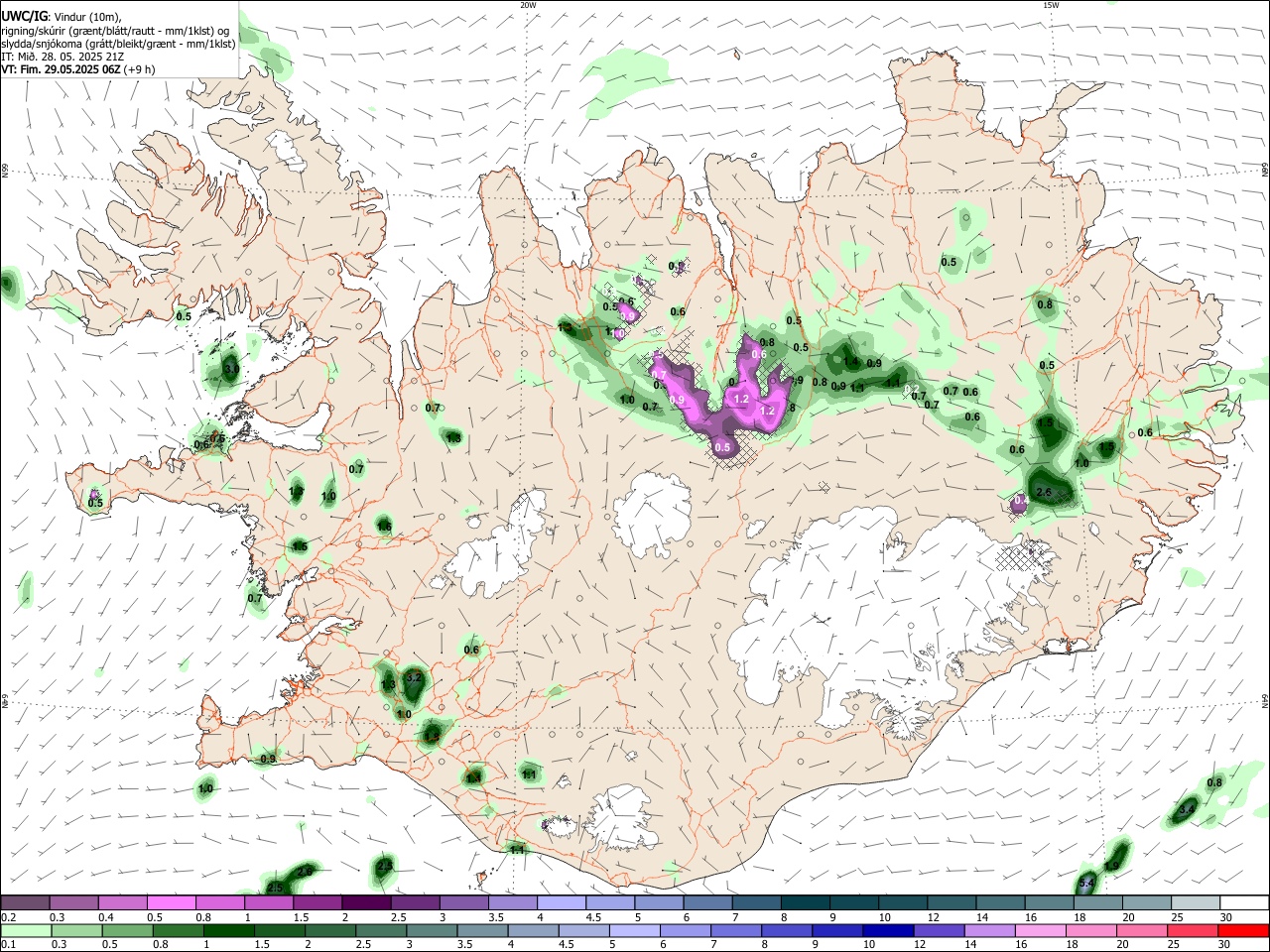Click the '15W' longitude label
The image size is (1270, 952).
click(1051, 5)
